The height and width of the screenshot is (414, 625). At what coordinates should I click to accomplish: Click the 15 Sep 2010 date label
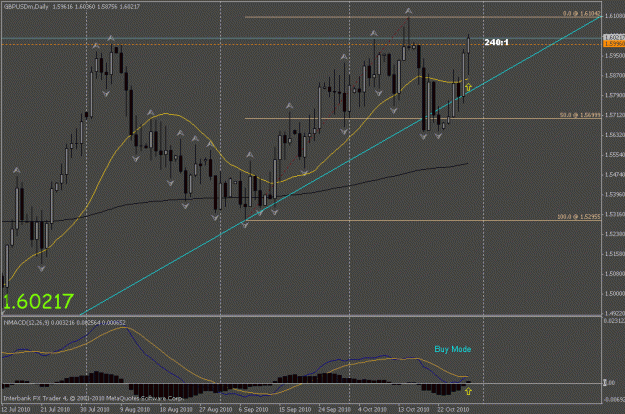coord(295,409)
